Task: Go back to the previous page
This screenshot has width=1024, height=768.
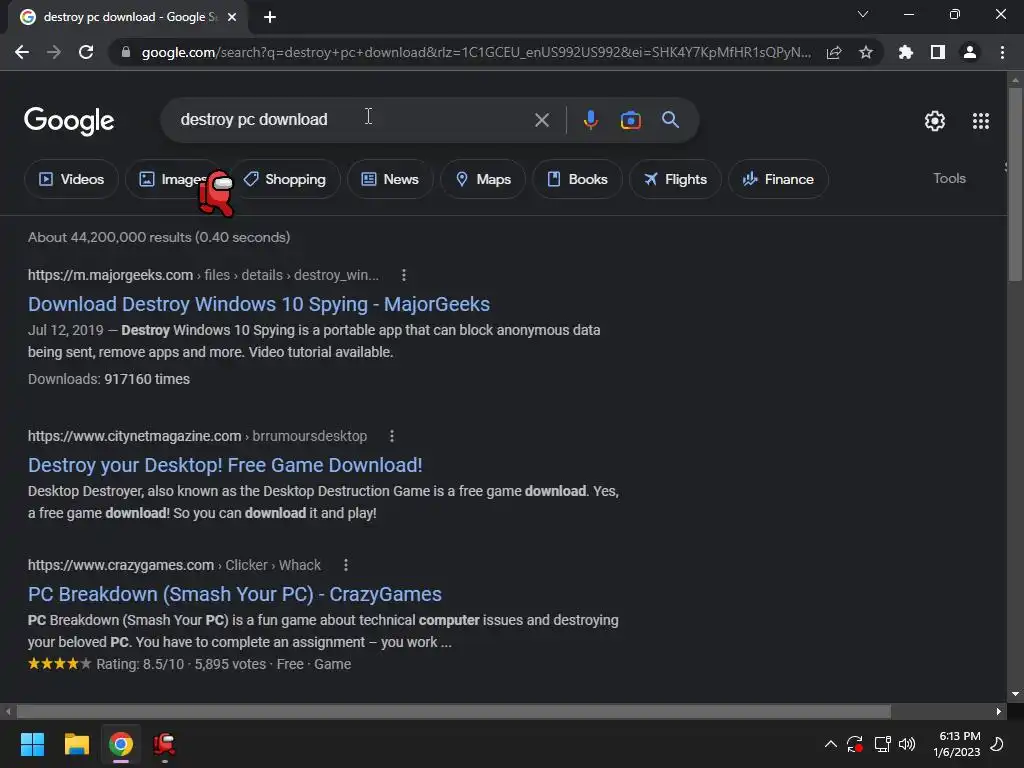Action: (x=22, y=52)
